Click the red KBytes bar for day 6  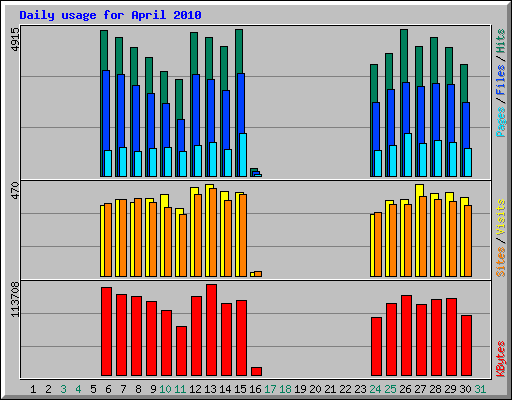point(106,332)
